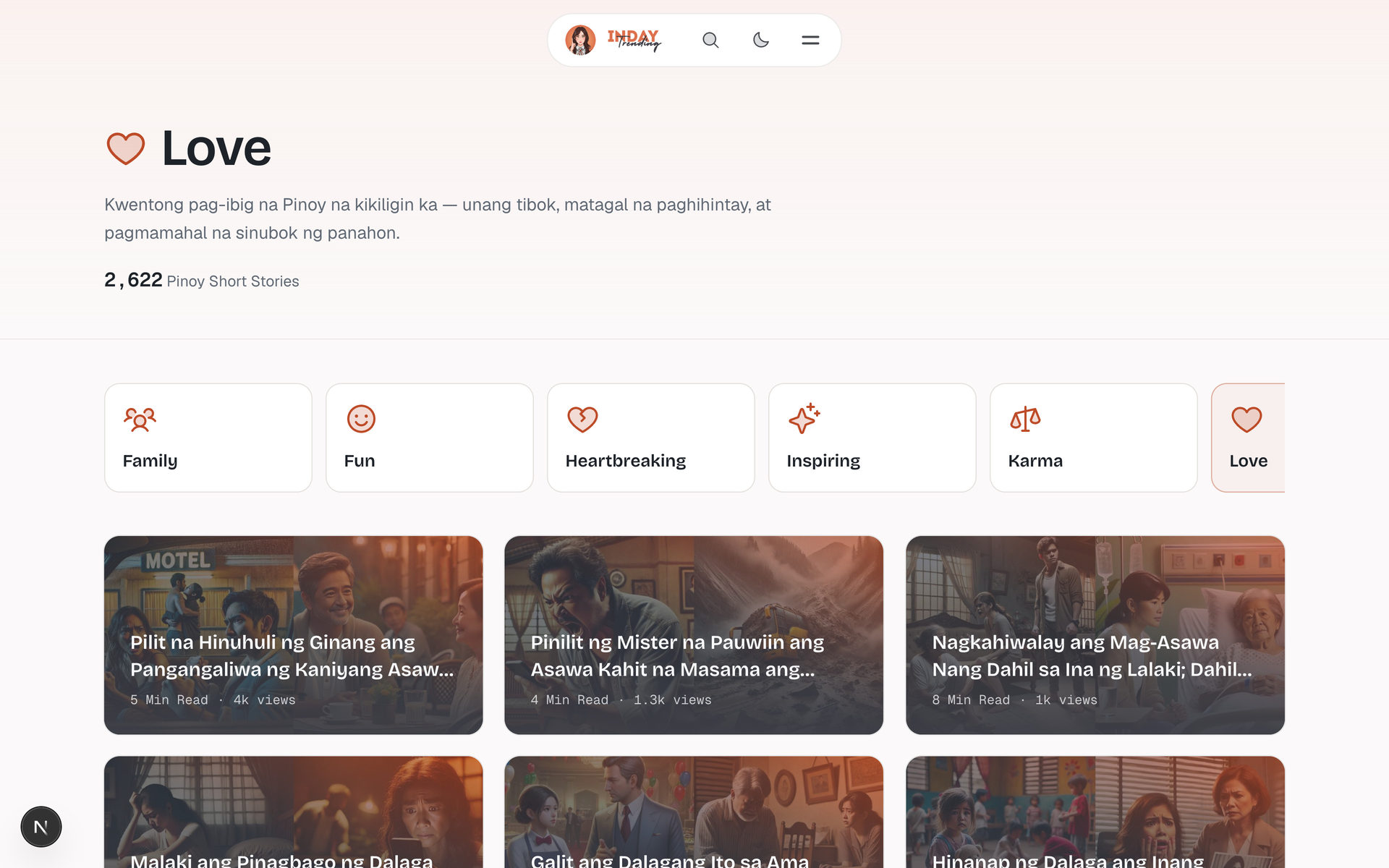Click the Karma scales icon
This screenshot has width=1389, height=868.
click(x=1025, y=419)
